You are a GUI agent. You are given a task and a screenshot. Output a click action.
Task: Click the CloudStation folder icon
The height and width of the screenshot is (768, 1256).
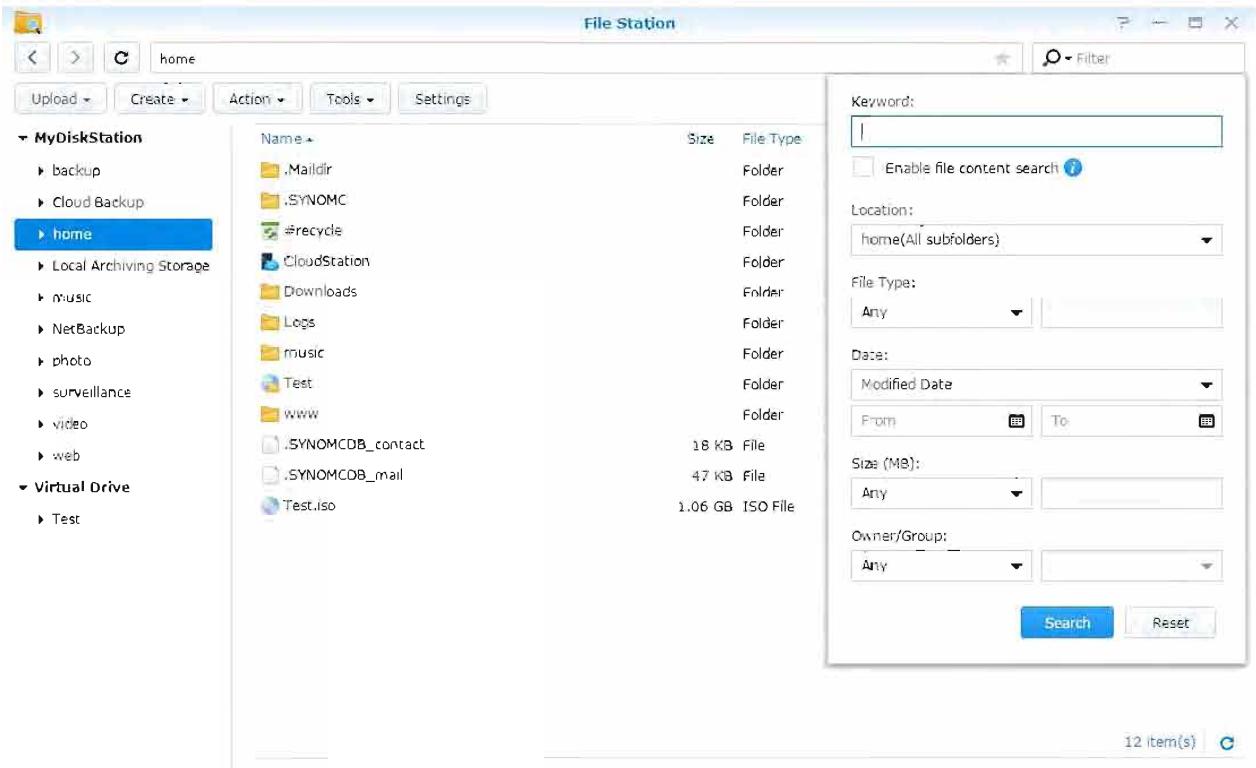click(269, 262)
